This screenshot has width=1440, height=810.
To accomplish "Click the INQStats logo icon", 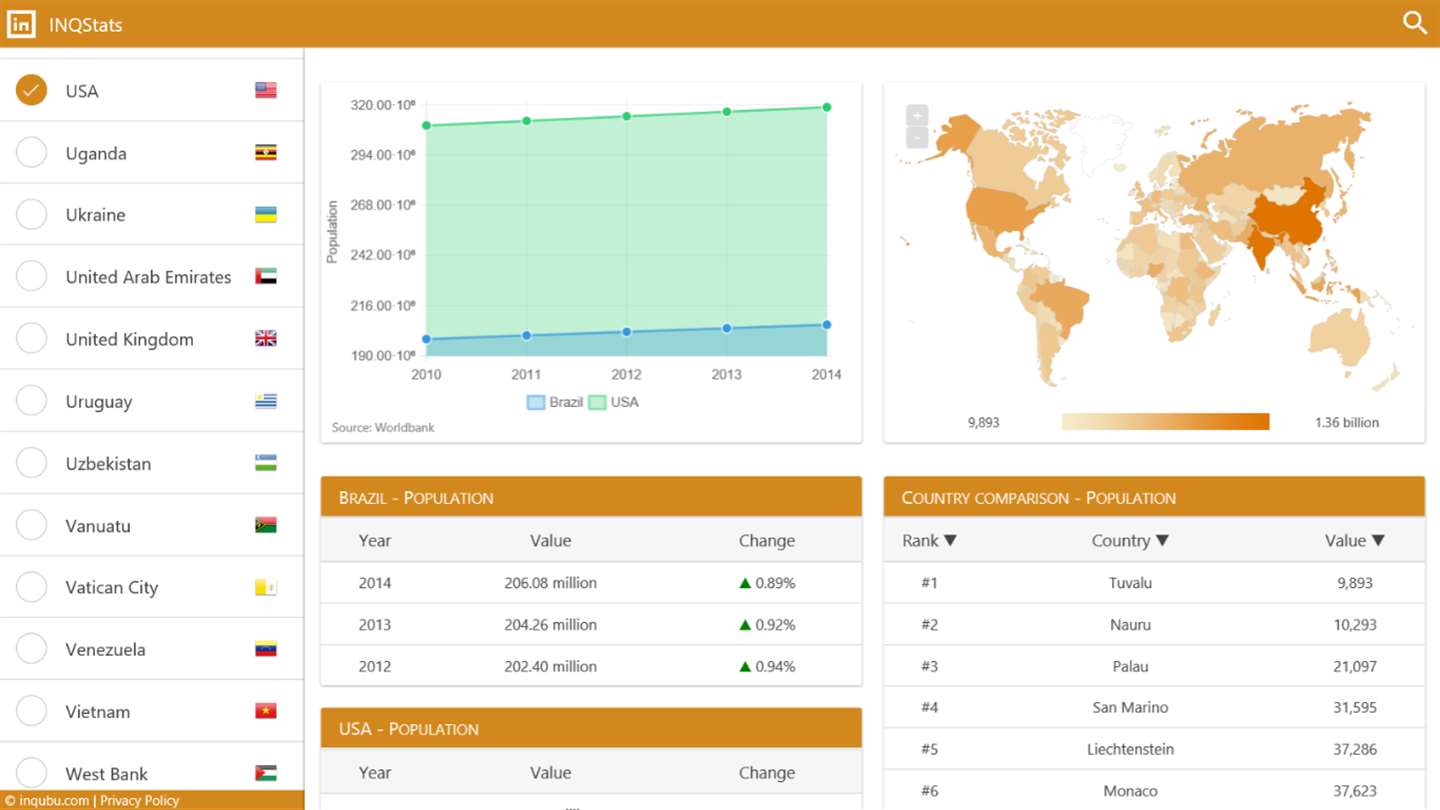I will point(21,24).
